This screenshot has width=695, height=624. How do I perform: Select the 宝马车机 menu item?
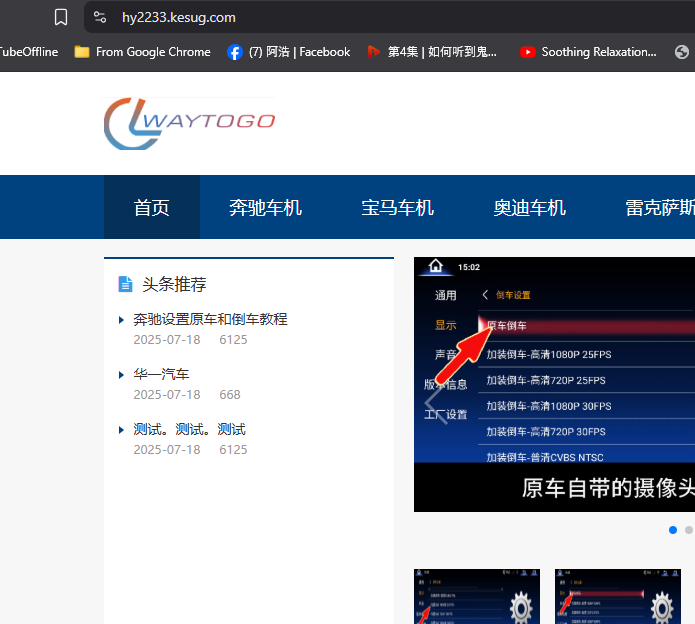click(x=397, y=208)
